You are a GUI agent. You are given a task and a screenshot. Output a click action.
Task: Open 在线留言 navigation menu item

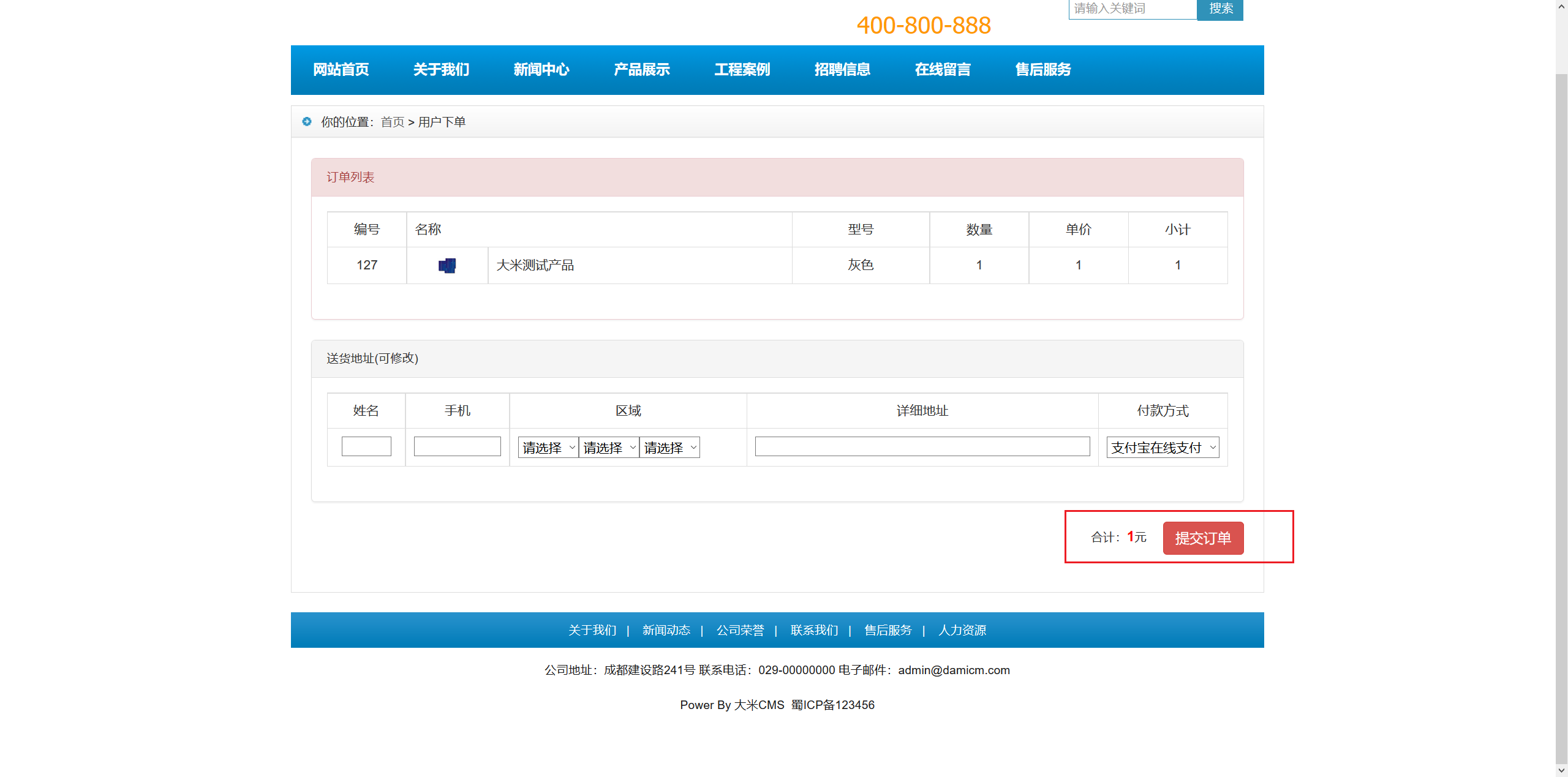tap(942, 70)
